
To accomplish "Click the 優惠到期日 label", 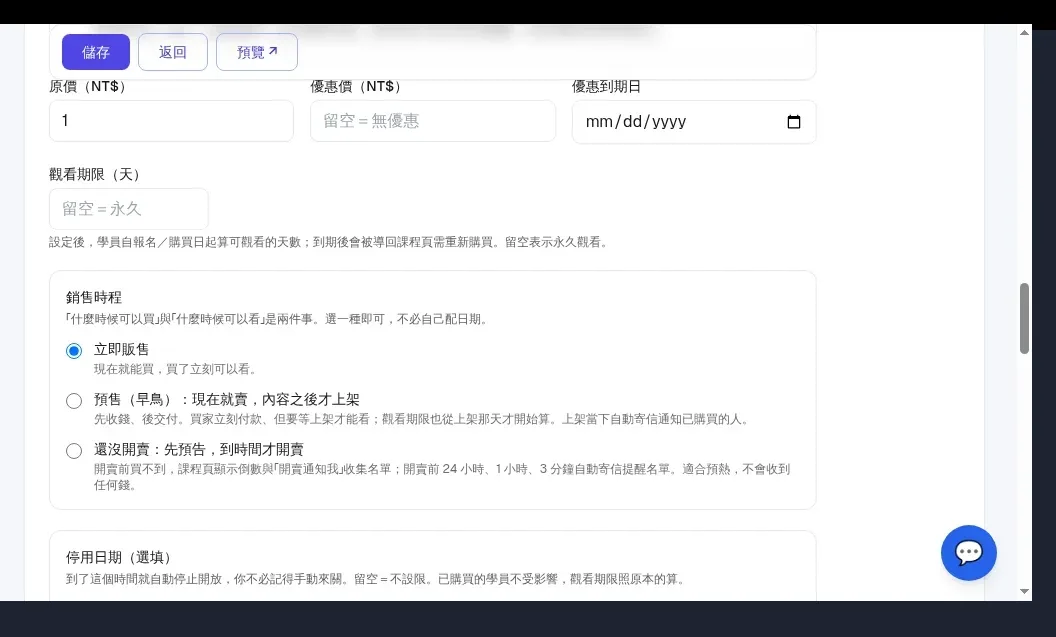I will [606, 86].
